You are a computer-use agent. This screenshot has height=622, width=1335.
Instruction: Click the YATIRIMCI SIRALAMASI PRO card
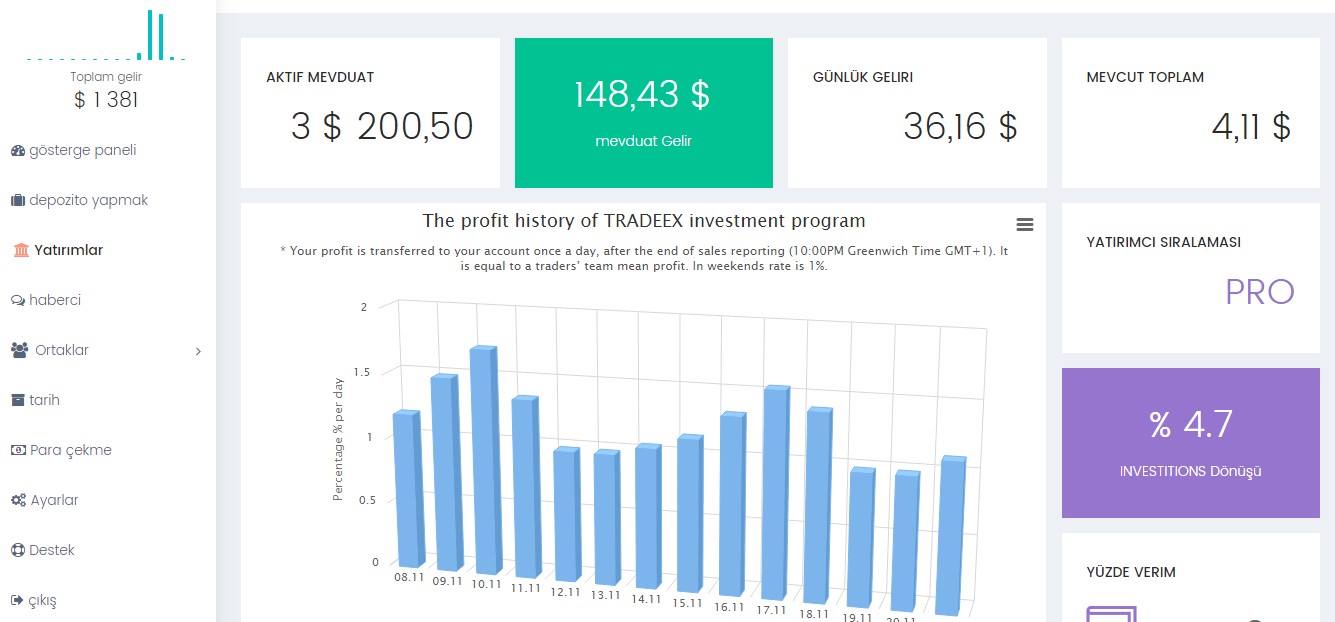point(1191,278)
